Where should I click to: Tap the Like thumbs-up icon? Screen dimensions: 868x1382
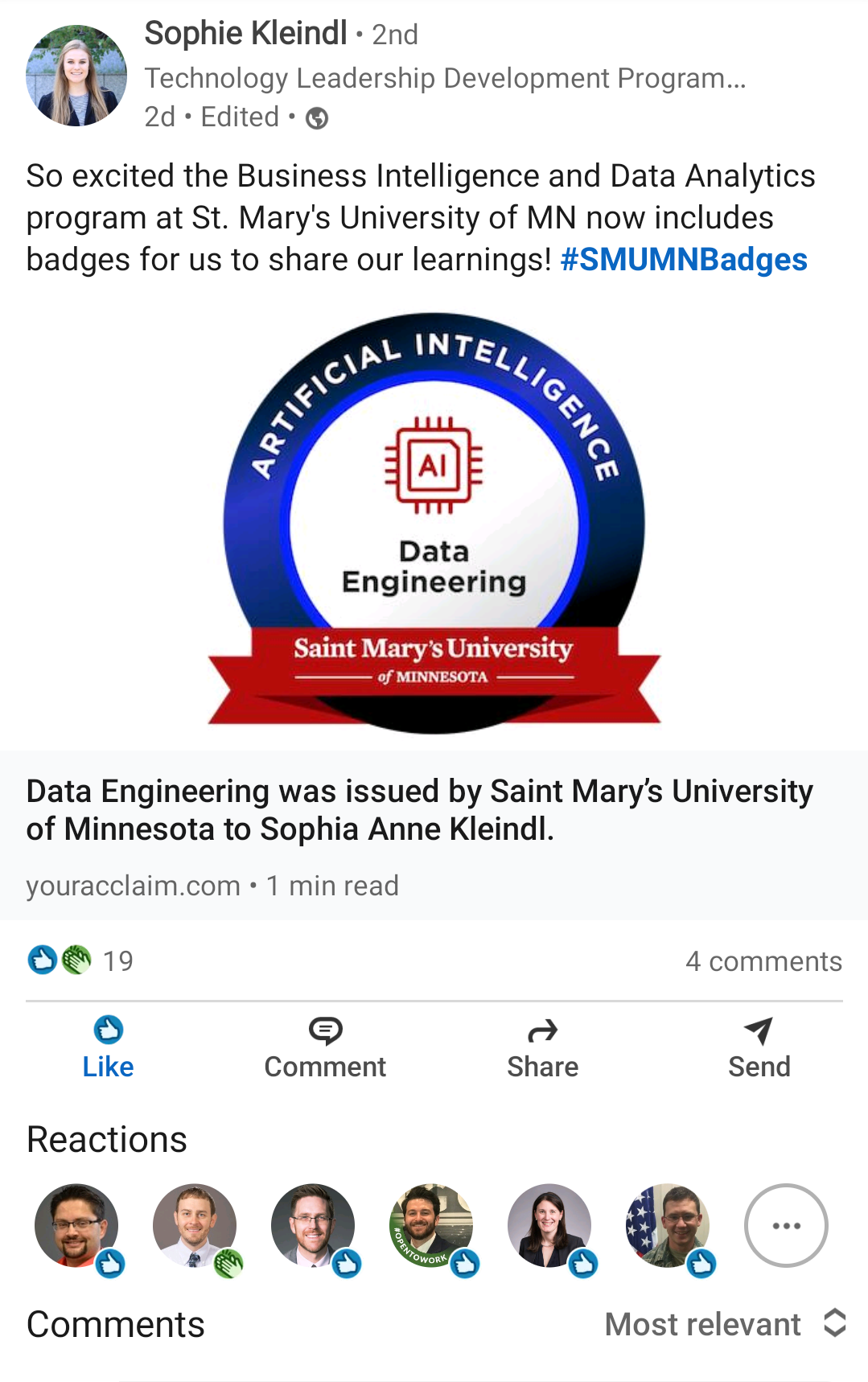click(x=109, y=1030)
